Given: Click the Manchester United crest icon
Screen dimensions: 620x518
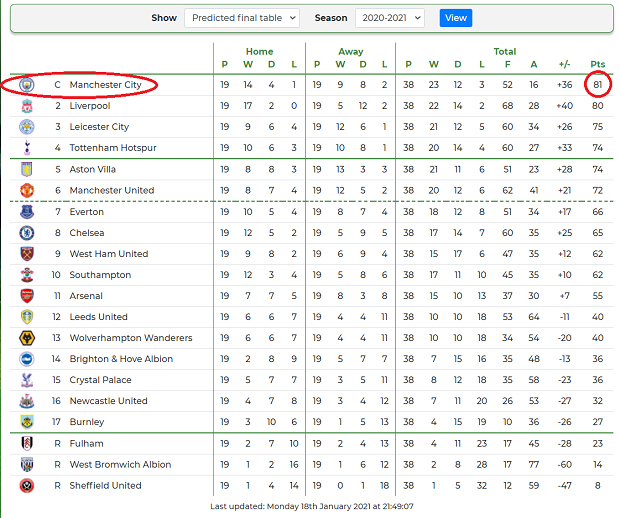Looking at the screenshot, I should (x=27, y=190).
